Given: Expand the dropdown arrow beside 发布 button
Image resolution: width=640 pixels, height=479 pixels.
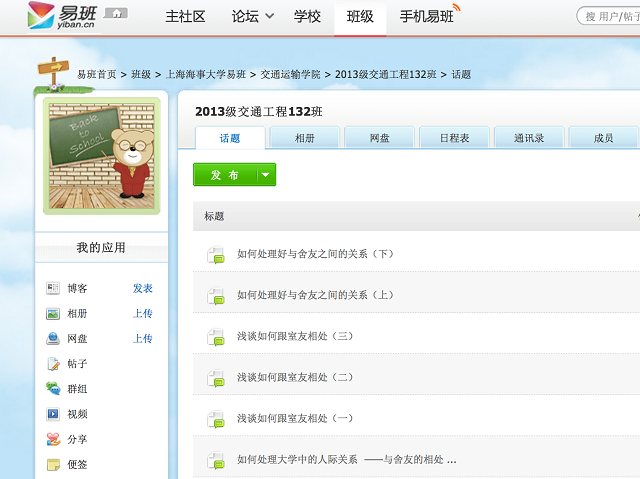Looking at the screenshot, I should [265, 175].
